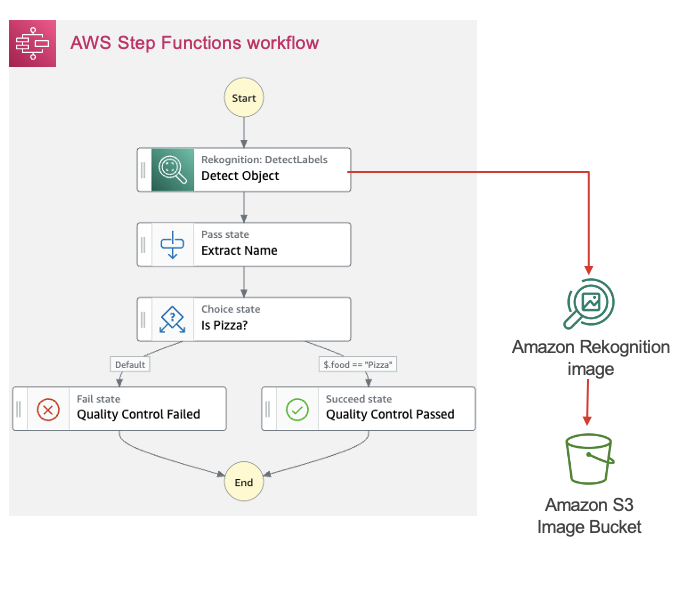Screen dimensions: 682x596
Task: Select the Default branch label
Action: pos(130,365)
